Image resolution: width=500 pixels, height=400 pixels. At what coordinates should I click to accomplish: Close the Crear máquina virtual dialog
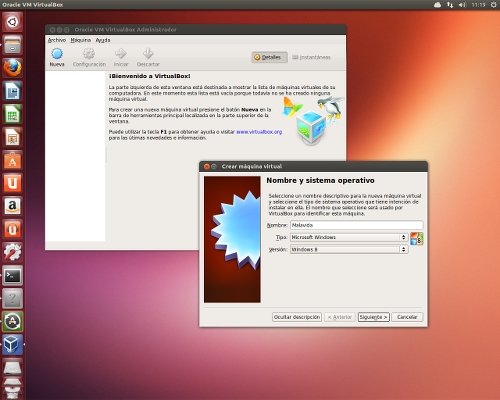click(x=206, y=166)
